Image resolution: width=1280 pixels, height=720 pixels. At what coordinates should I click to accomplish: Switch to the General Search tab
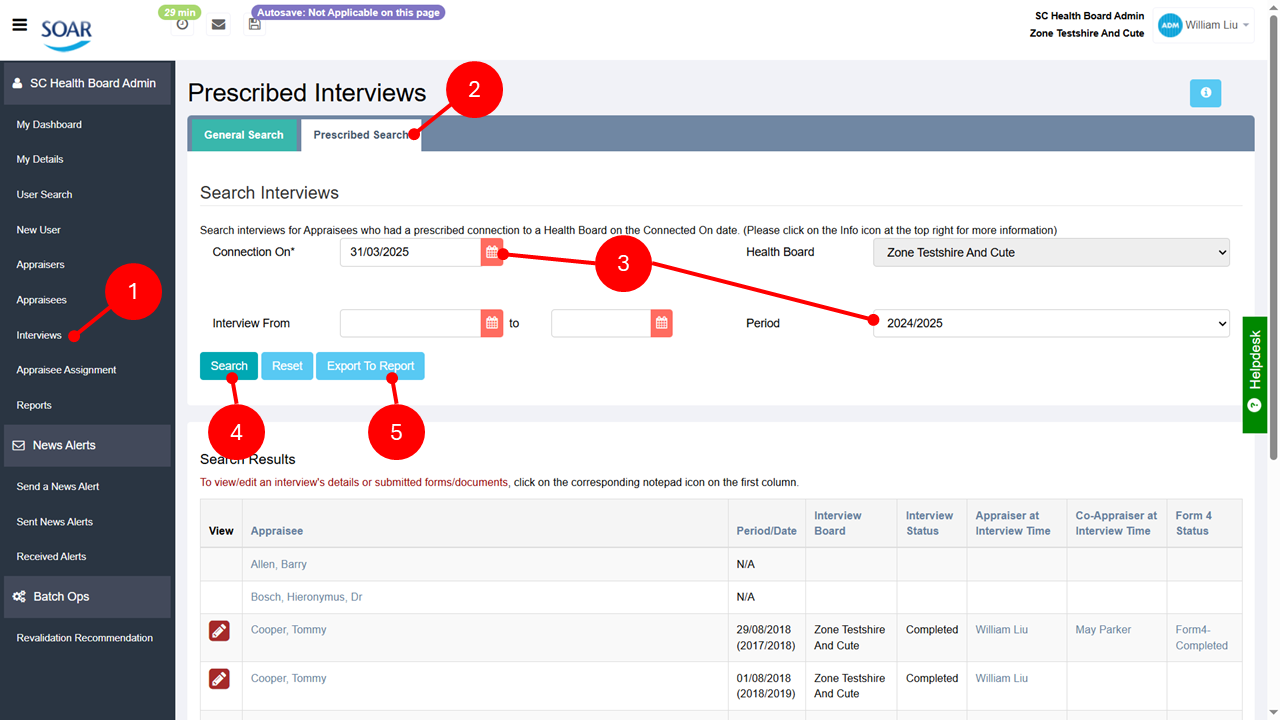[244, 135]
